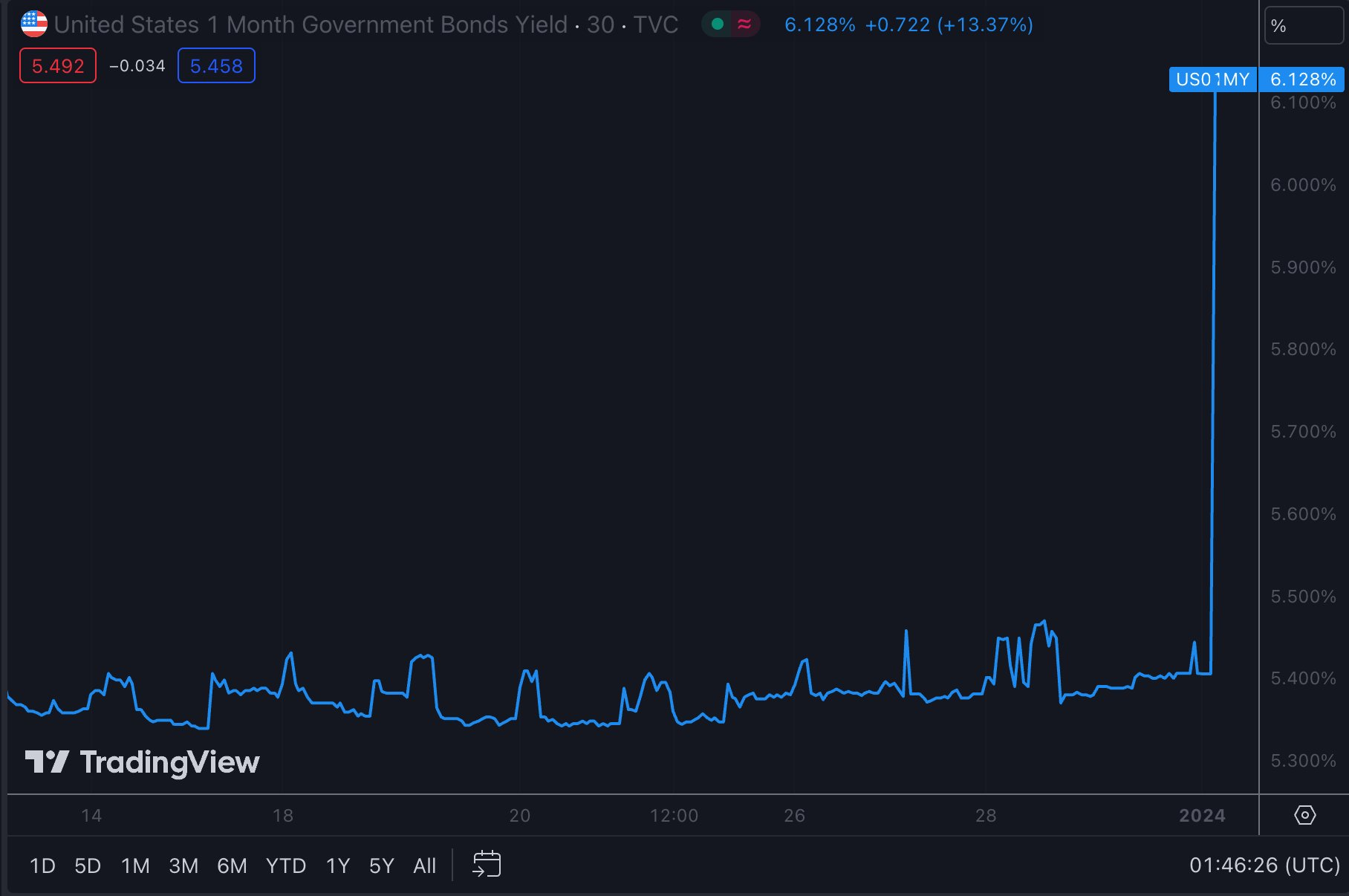Viewport: 1349px width, 896px height.
Task: Click the 28 date label on time axis
Action: 986,816
